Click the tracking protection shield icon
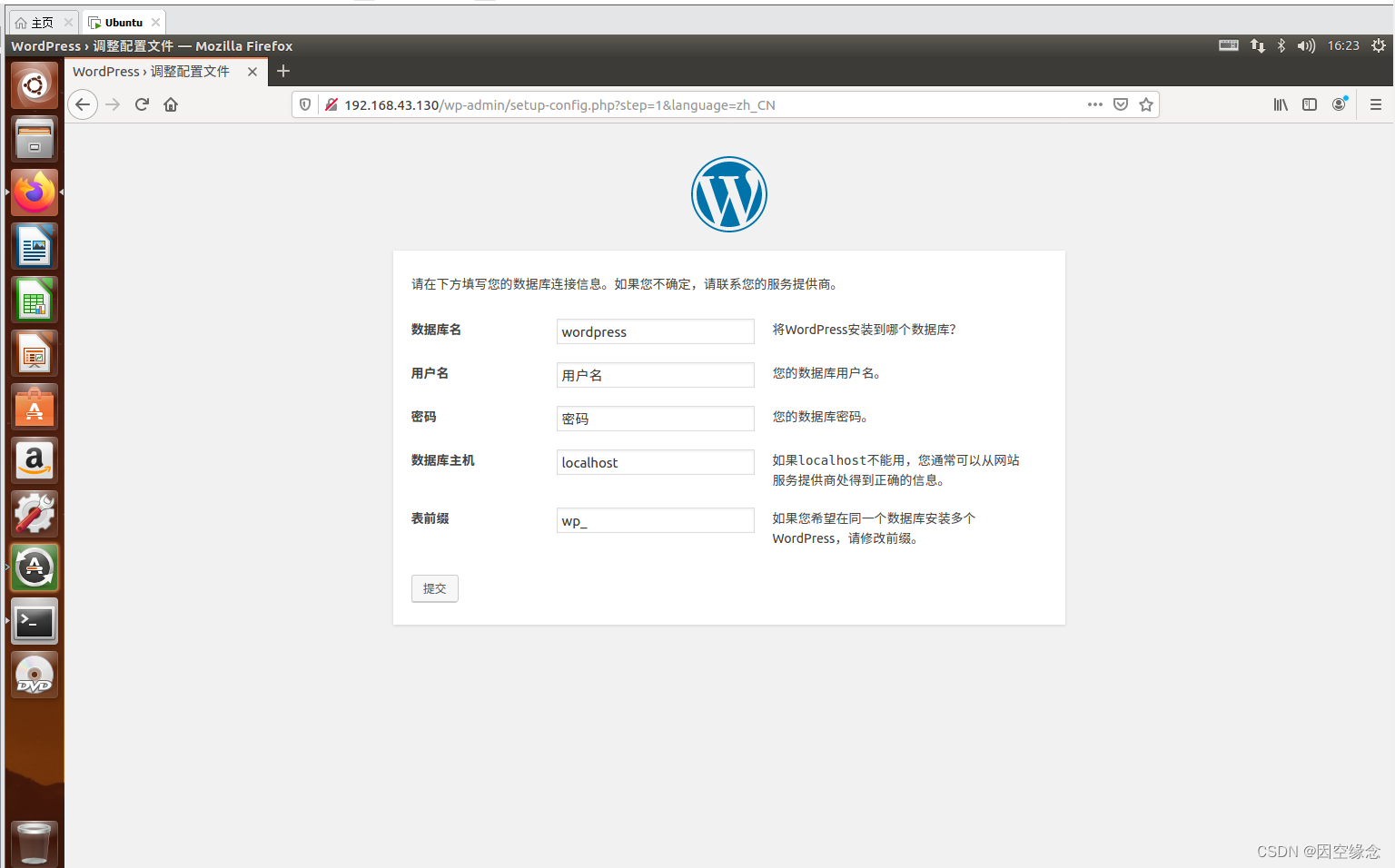The height and width of the screenshot is (868, 1395). (304, 104)
